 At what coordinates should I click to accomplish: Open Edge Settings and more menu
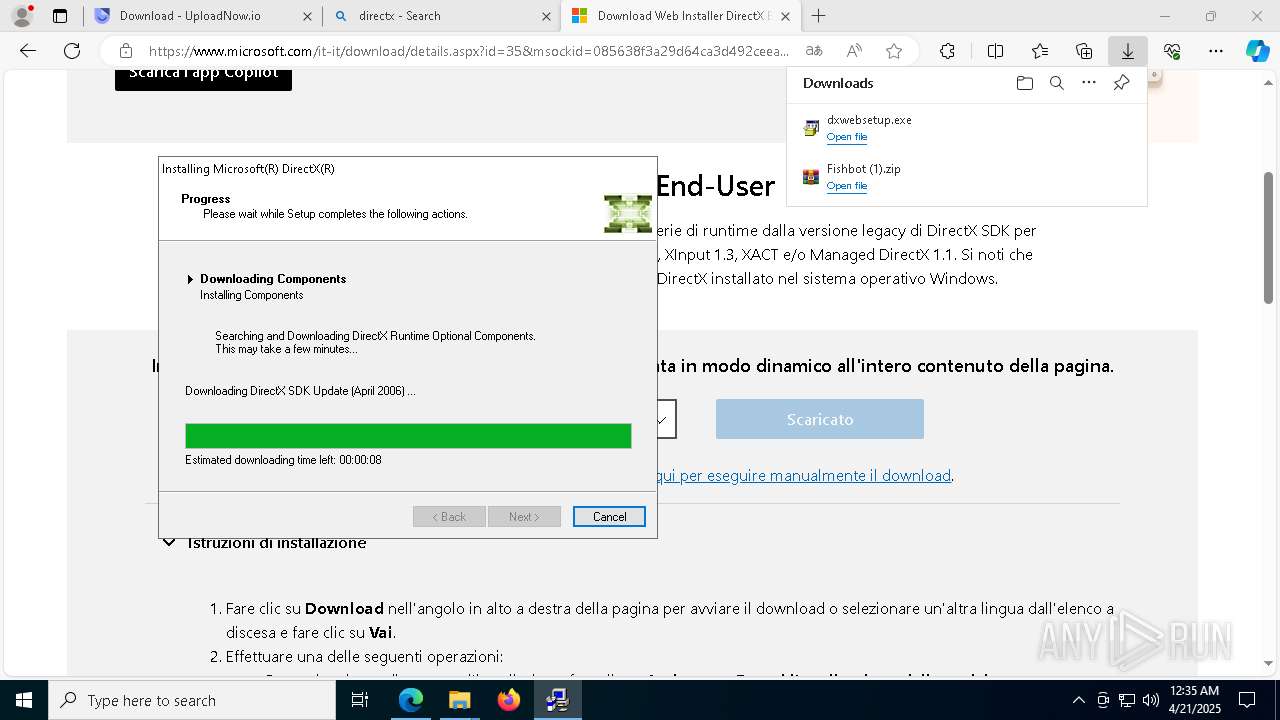1216,51
